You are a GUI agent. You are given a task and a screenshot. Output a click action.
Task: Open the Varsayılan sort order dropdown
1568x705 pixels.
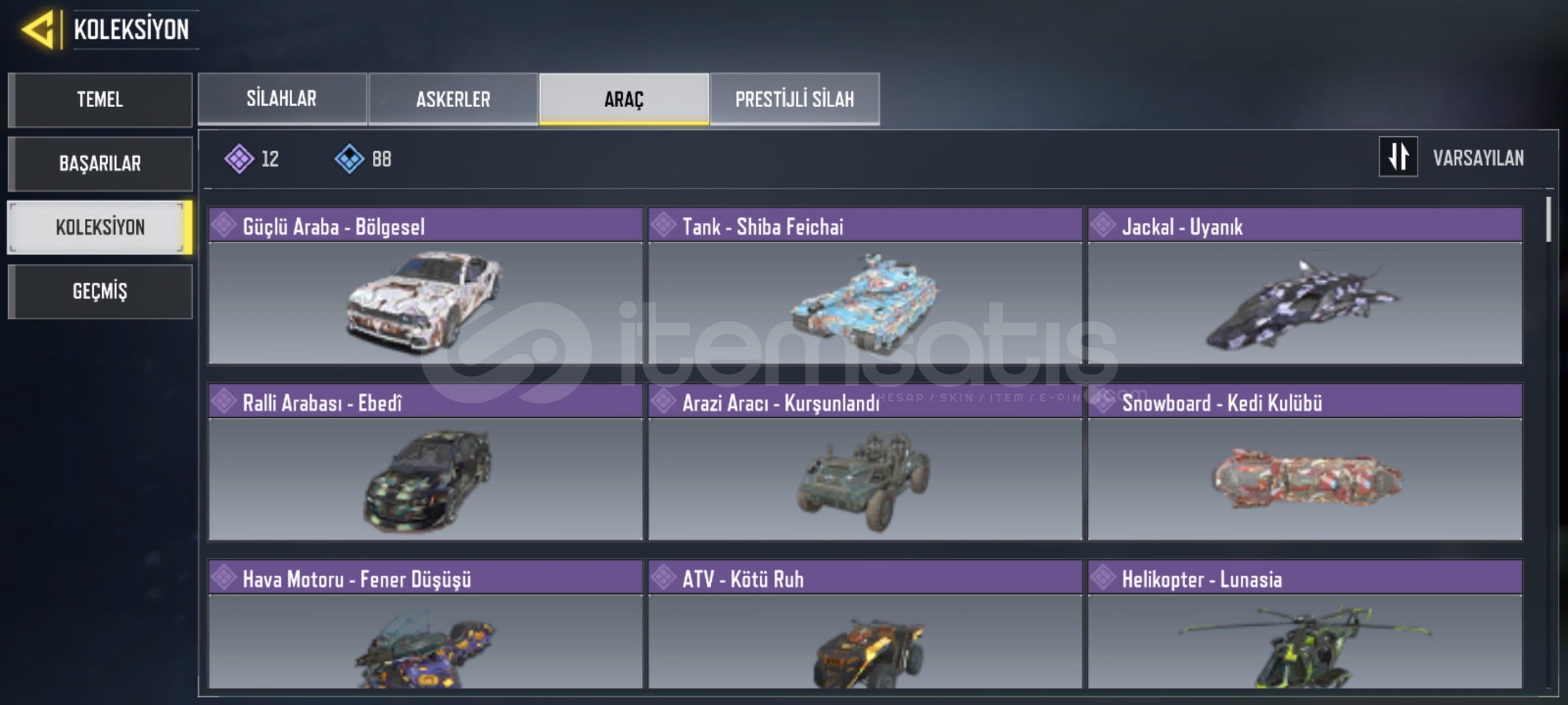click(x=1478, y=157)
